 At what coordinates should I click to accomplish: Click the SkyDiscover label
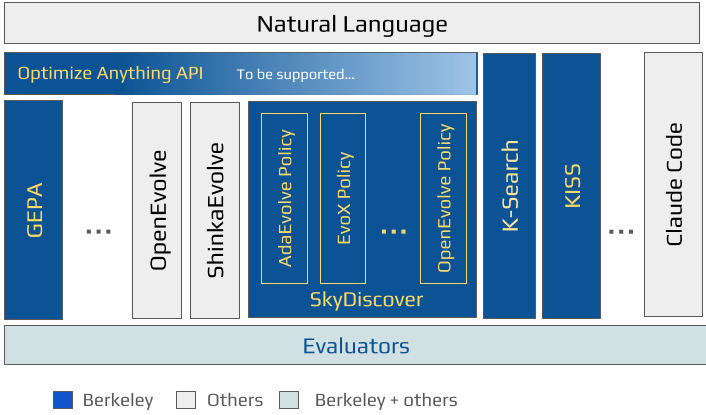pos(365,300)
